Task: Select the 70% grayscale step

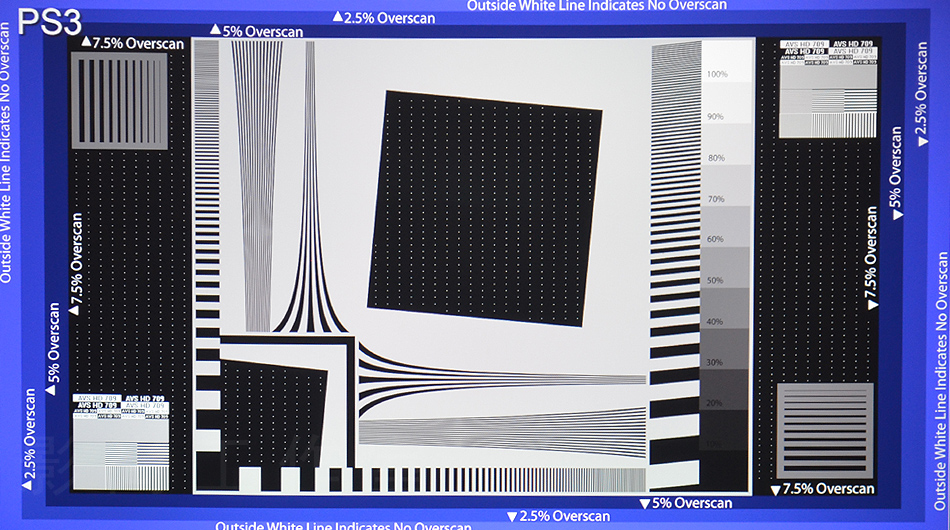Action: click(x=726, y=185)
